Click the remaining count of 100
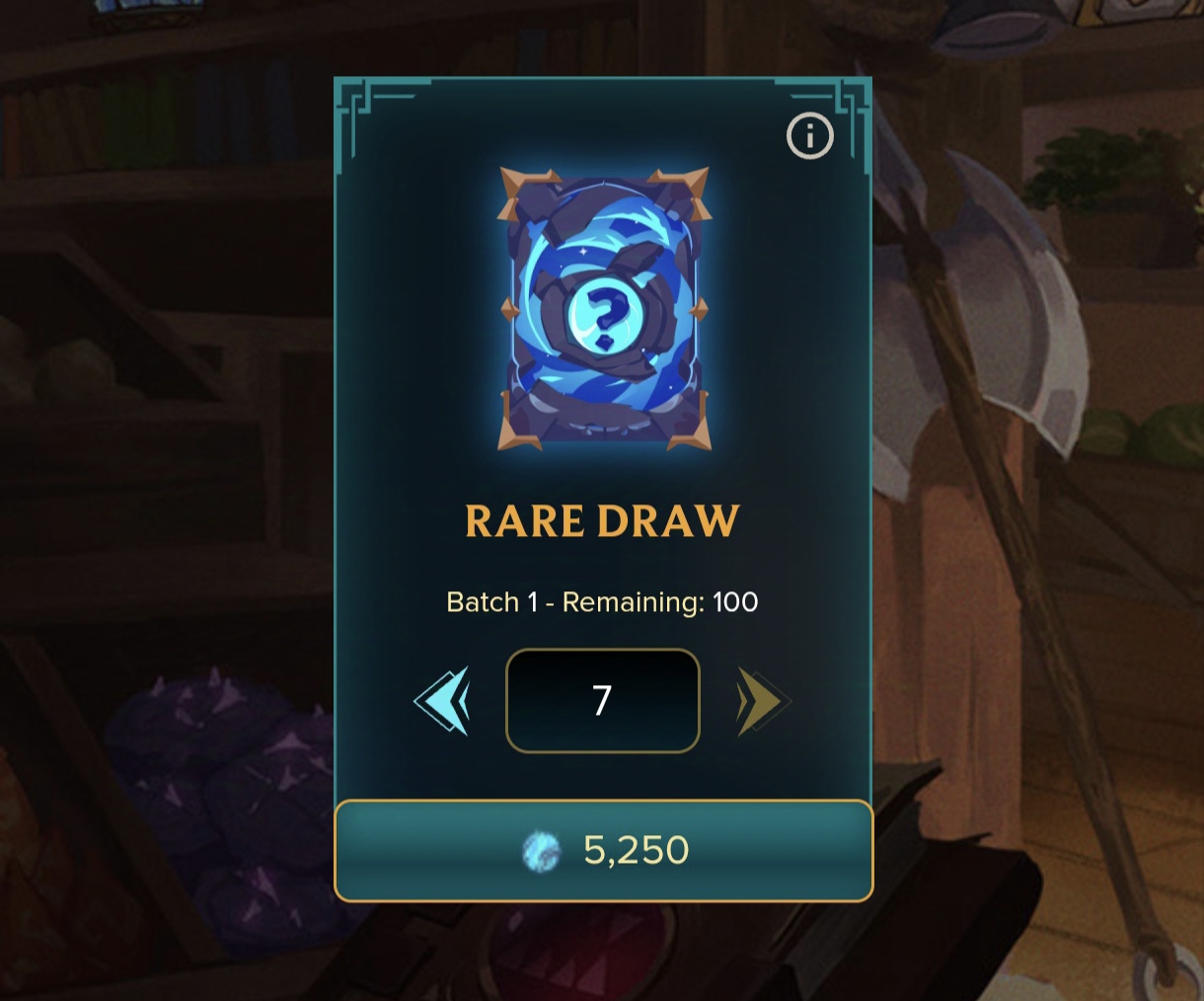The image size is (1204, 1001). click(735, 602)
